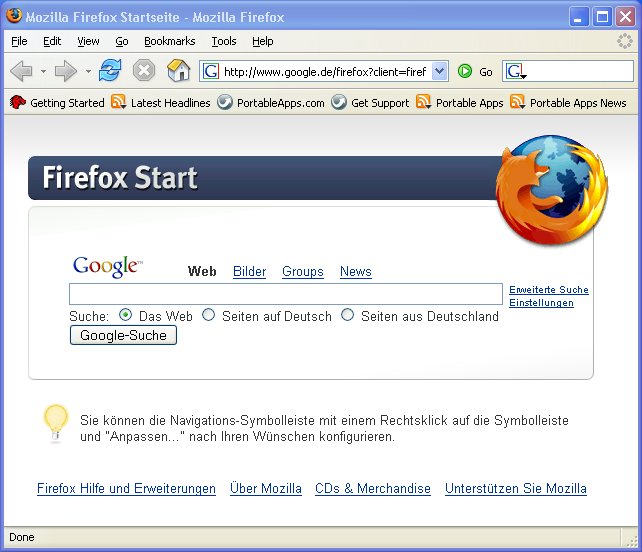Open the File menu
This screenshot has height=552, width=642.
tap(19, 41)
